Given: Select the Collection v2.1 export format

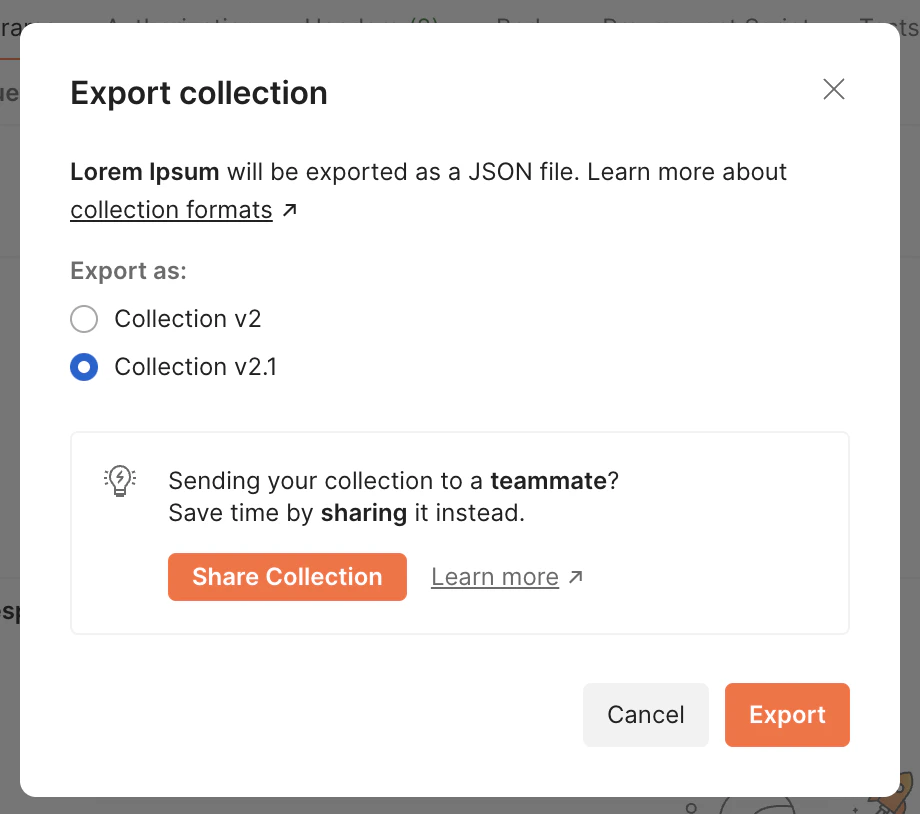Looking at the screenshot, I should click(84, 367).
